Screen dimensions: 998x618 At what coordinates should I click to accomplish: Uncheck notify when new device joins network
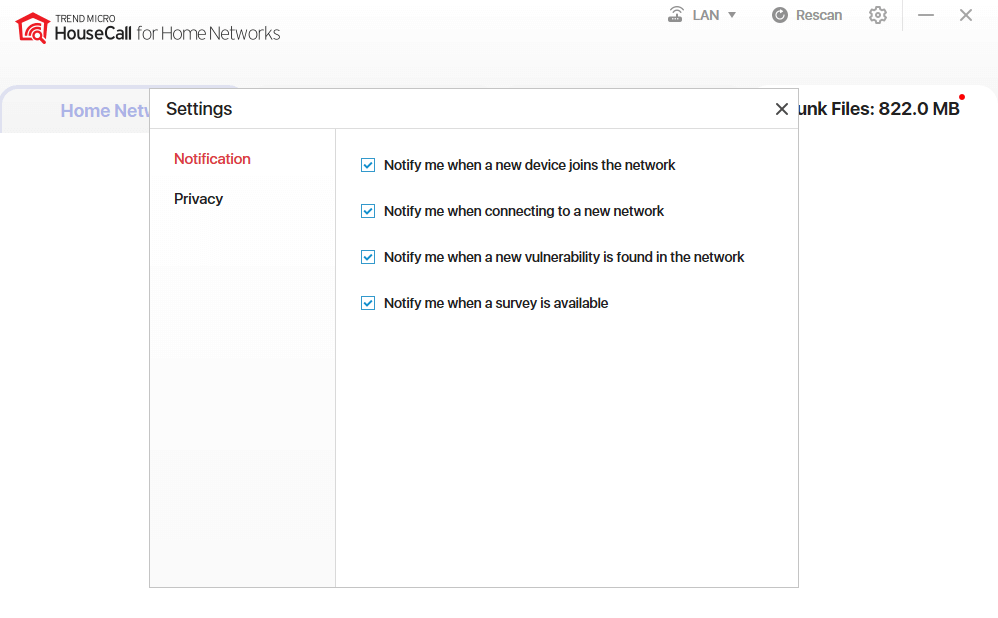(x=368, y=165)
